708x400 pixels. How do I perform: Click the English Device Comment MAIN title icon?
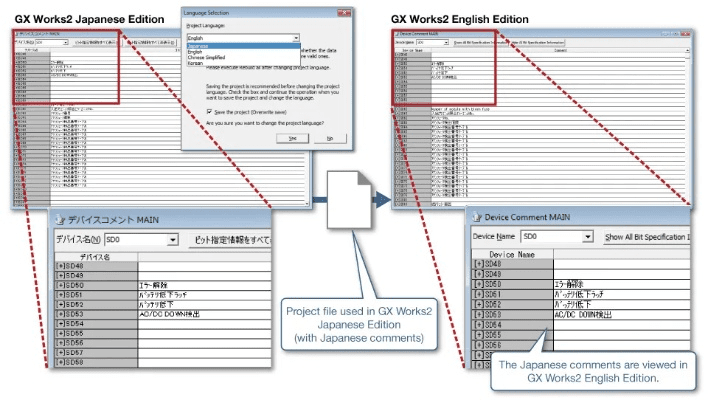tap(476, 216)
